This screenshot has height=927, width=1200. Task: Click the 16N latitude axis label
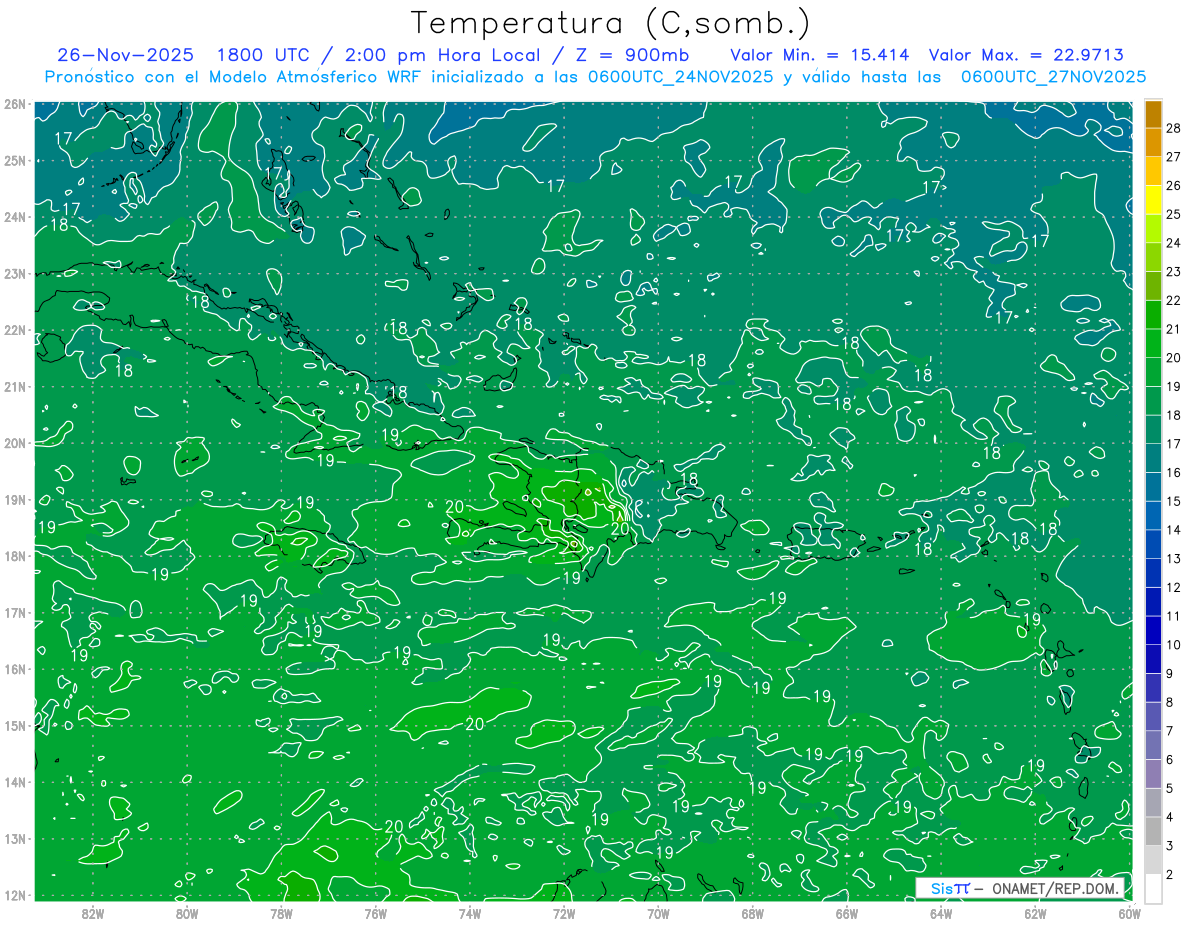[x=14, y=669]
